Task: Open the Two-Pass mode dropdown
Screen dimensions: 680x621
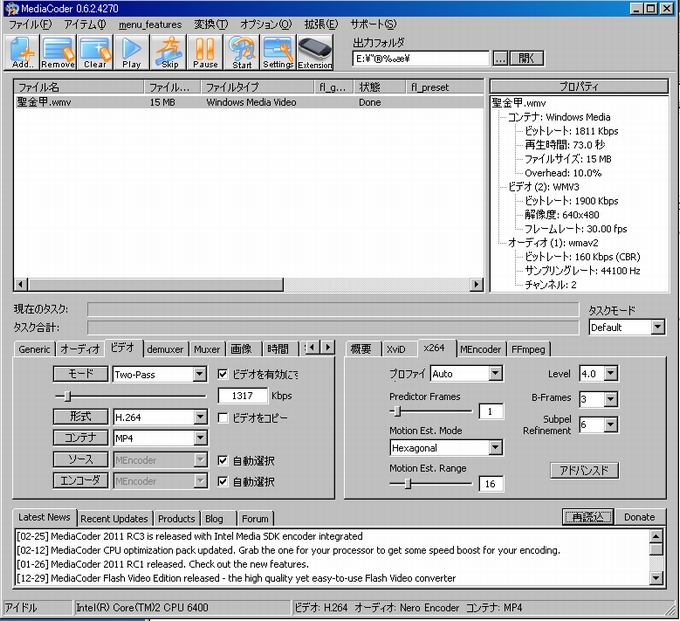Action: point(199,374)
